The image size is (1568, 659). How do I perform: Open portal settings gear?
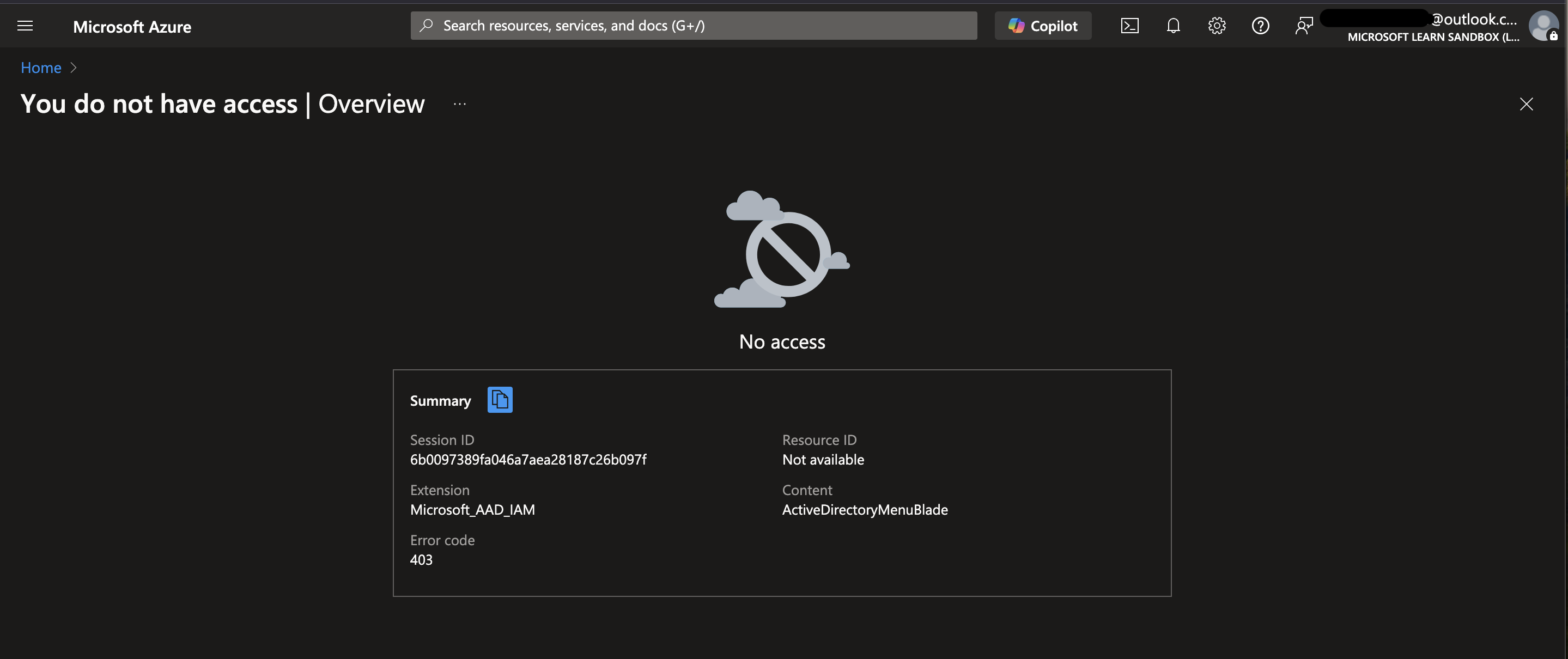(1216, 26)
